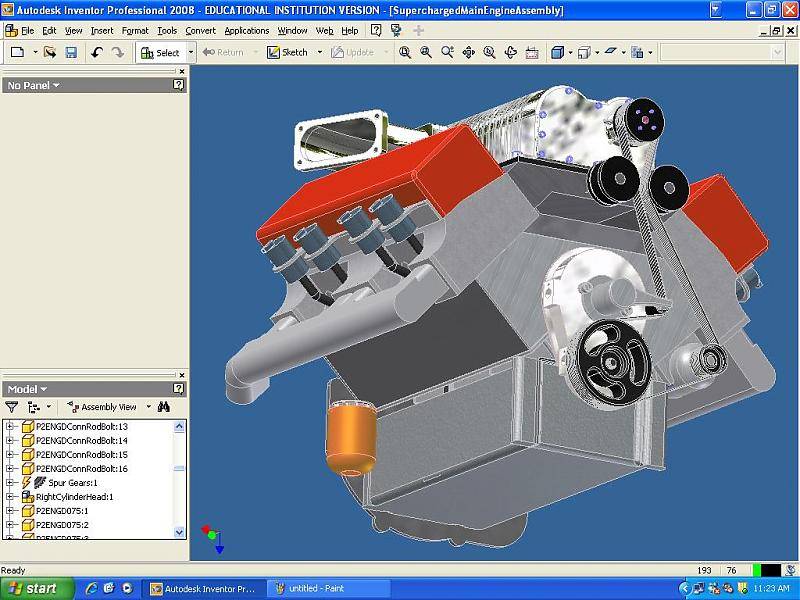Click the Find binoculars icon in Model browser
Viewport: 800px width, 600px height.
click(x=164, y=407)
